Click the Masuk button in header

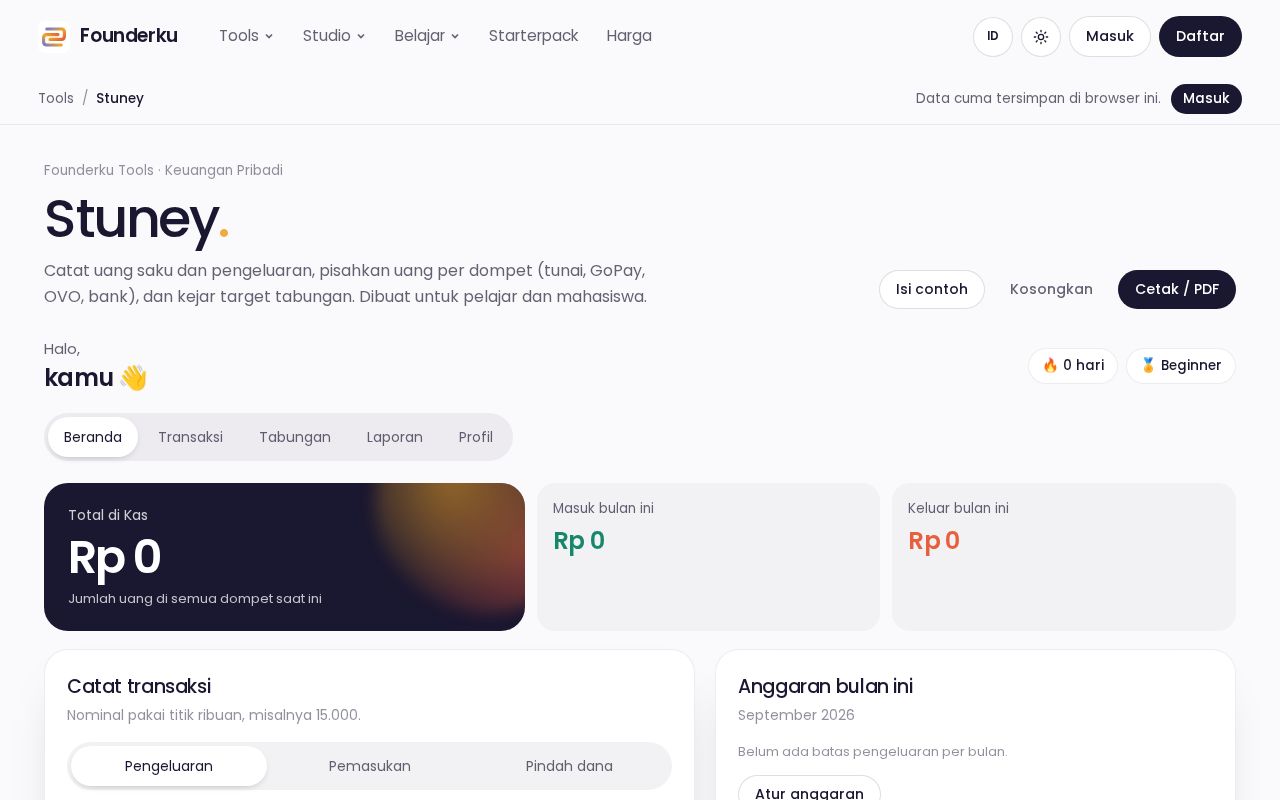[x=1110, y=37]
